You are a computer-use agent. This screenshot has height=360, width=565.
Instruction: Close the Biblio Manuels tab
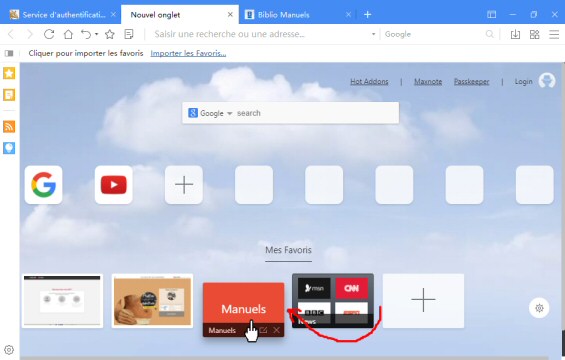(x=348, y=14)
